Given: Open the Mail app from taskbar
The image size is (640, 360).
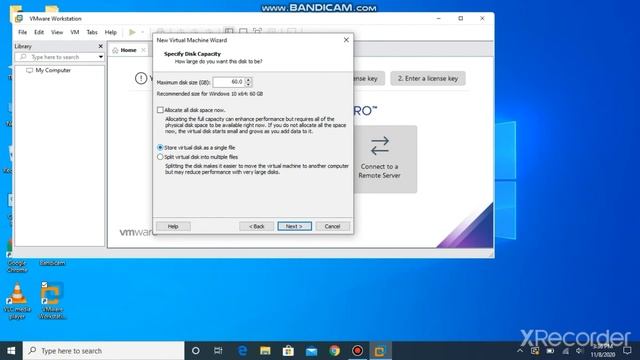Looking at the screenshot, I should point(311,351).
